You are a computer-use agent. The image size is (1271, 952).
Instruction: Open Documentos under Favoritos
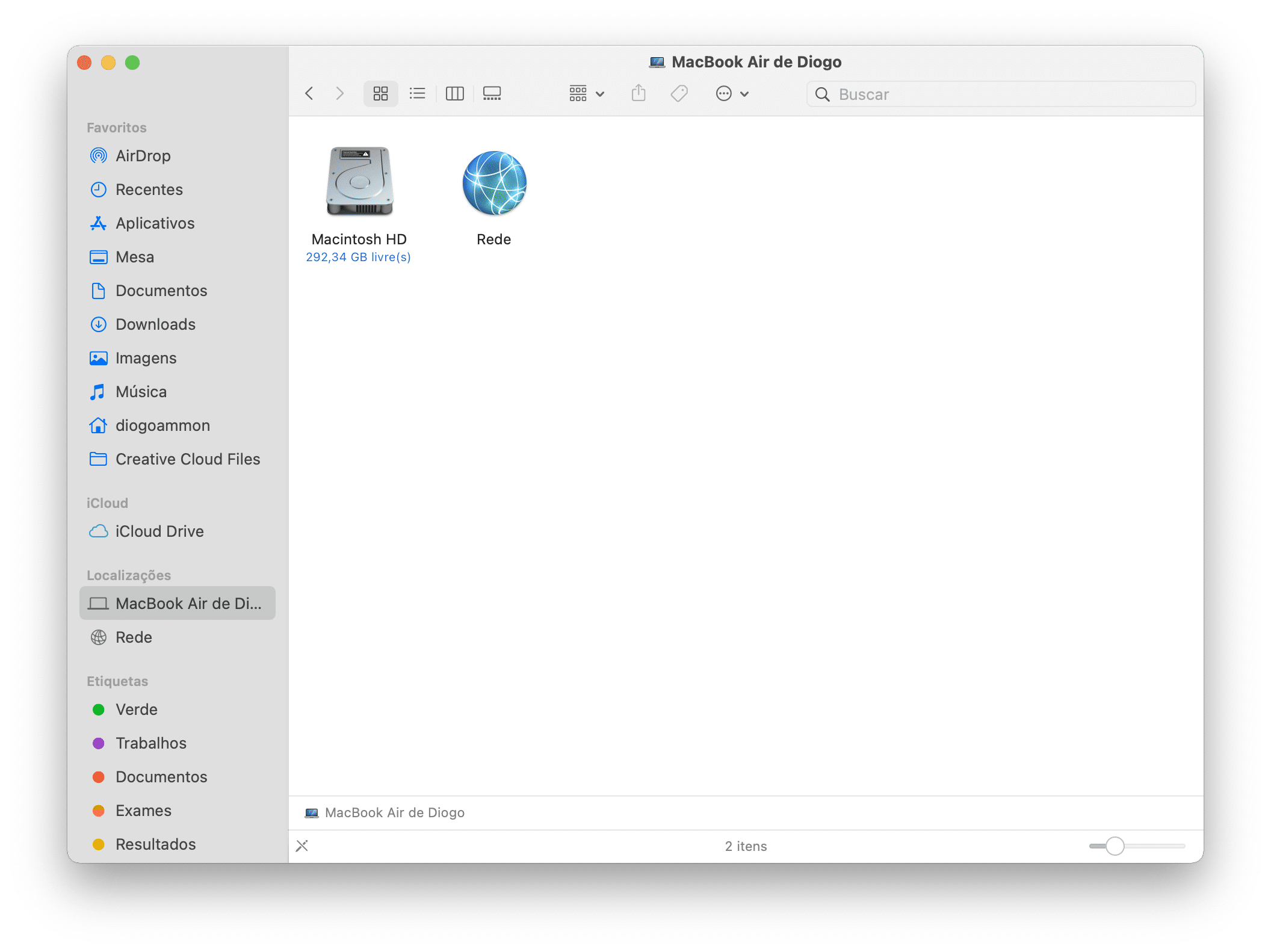click(x=177, y=291)
